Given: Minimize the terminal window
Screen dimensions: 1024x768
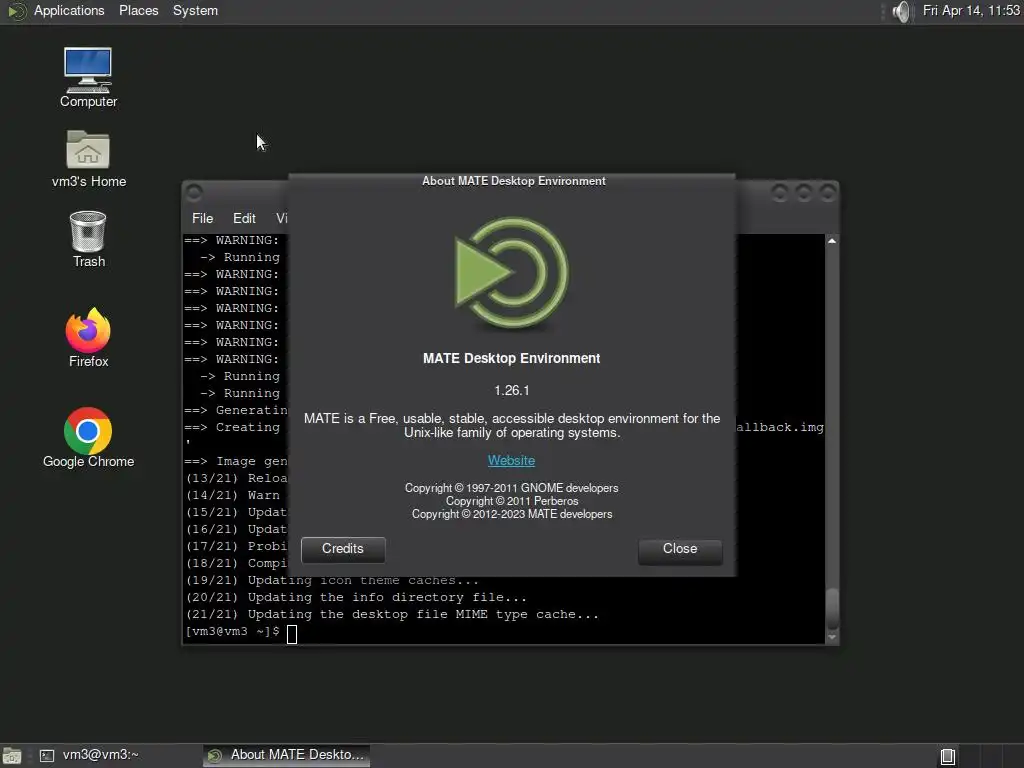Looking at the screenshot, I should point(779,193).
